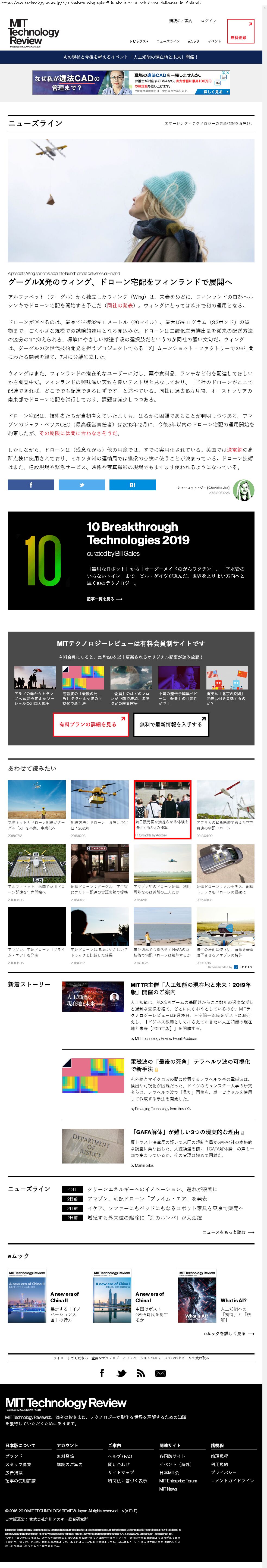
Task: Click ログイン link in header
Action: 208,21
